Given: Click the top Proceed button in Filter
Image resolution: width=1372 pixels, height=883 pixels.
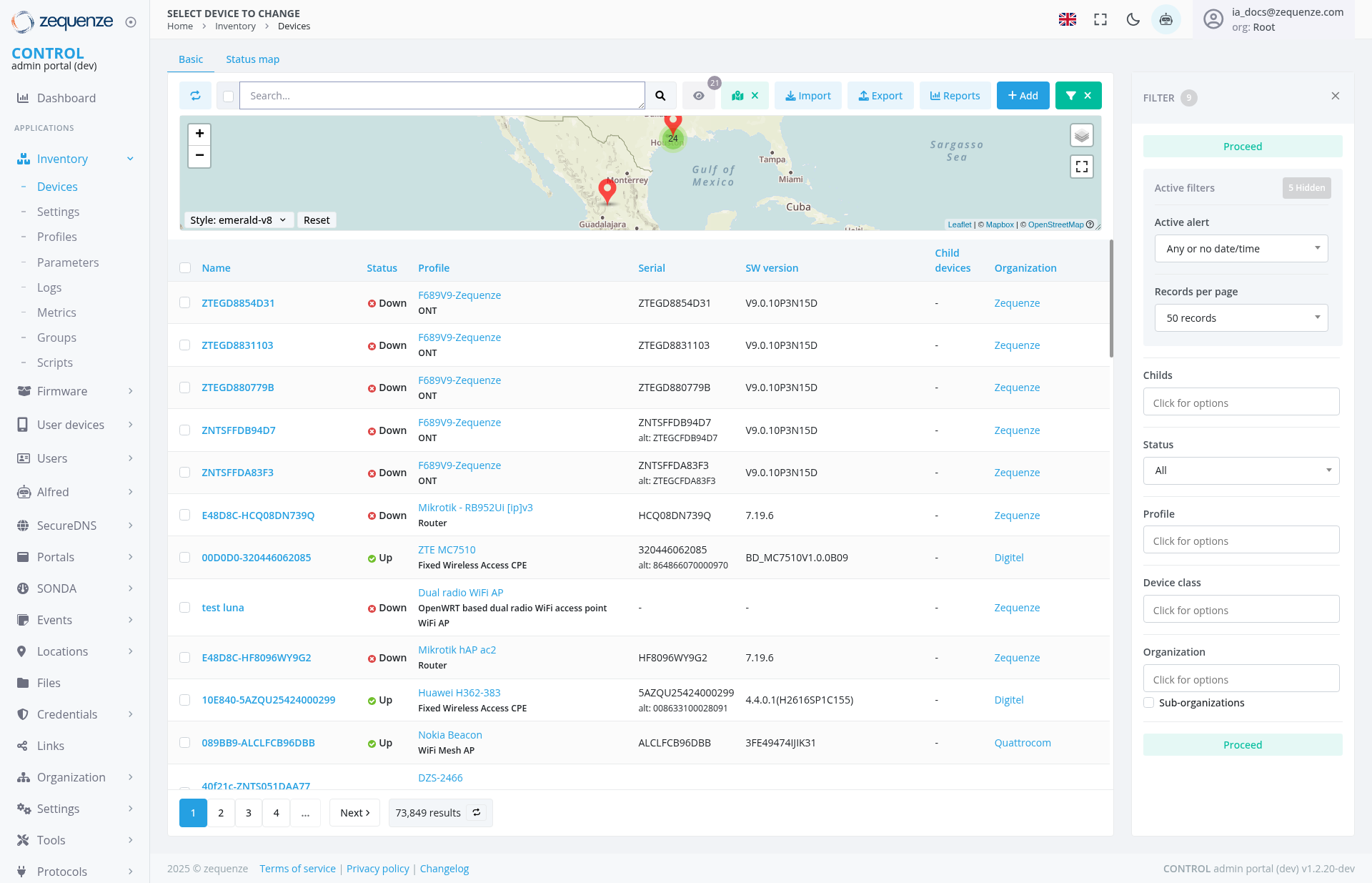Looking at the screenshot, I should [1243, 147].
